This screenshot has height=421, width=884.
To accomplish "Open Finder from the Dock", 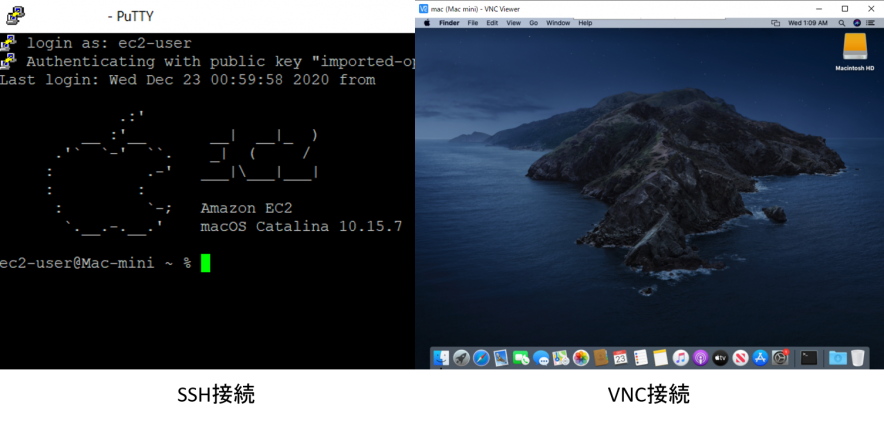I will [x=442, y=358].
